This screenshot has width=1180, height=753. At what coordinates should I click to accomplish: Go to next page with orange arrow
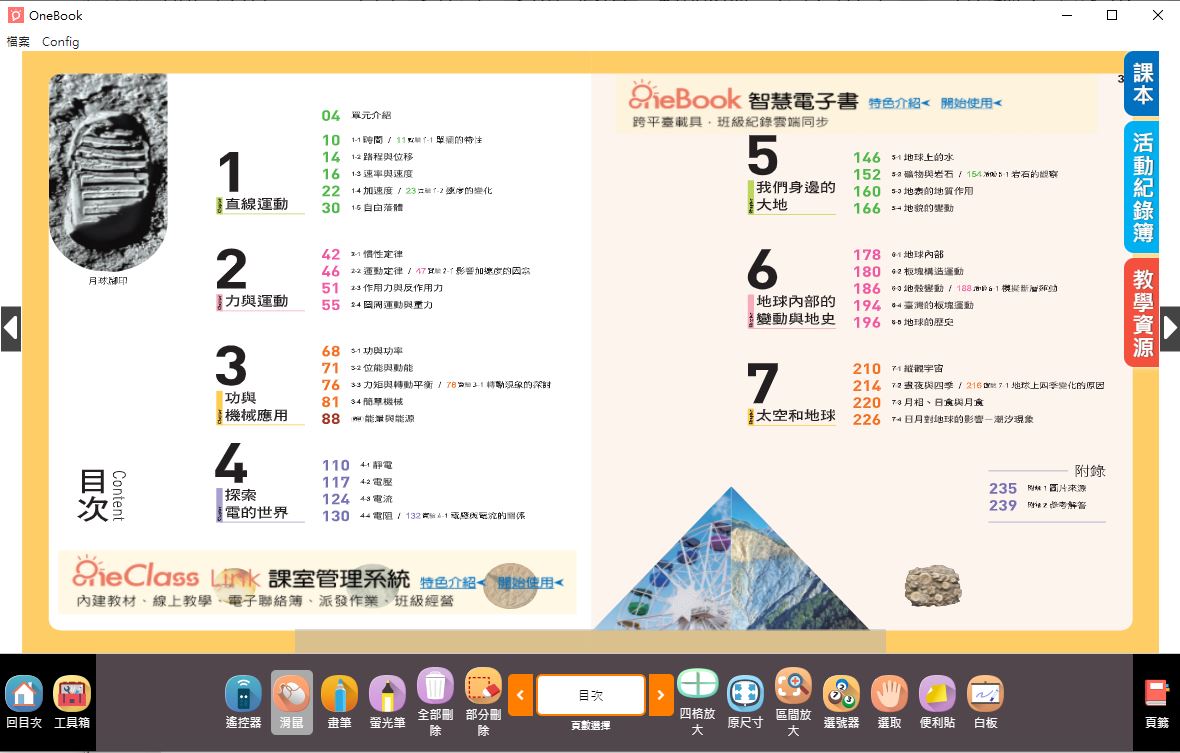coord(661,695)
